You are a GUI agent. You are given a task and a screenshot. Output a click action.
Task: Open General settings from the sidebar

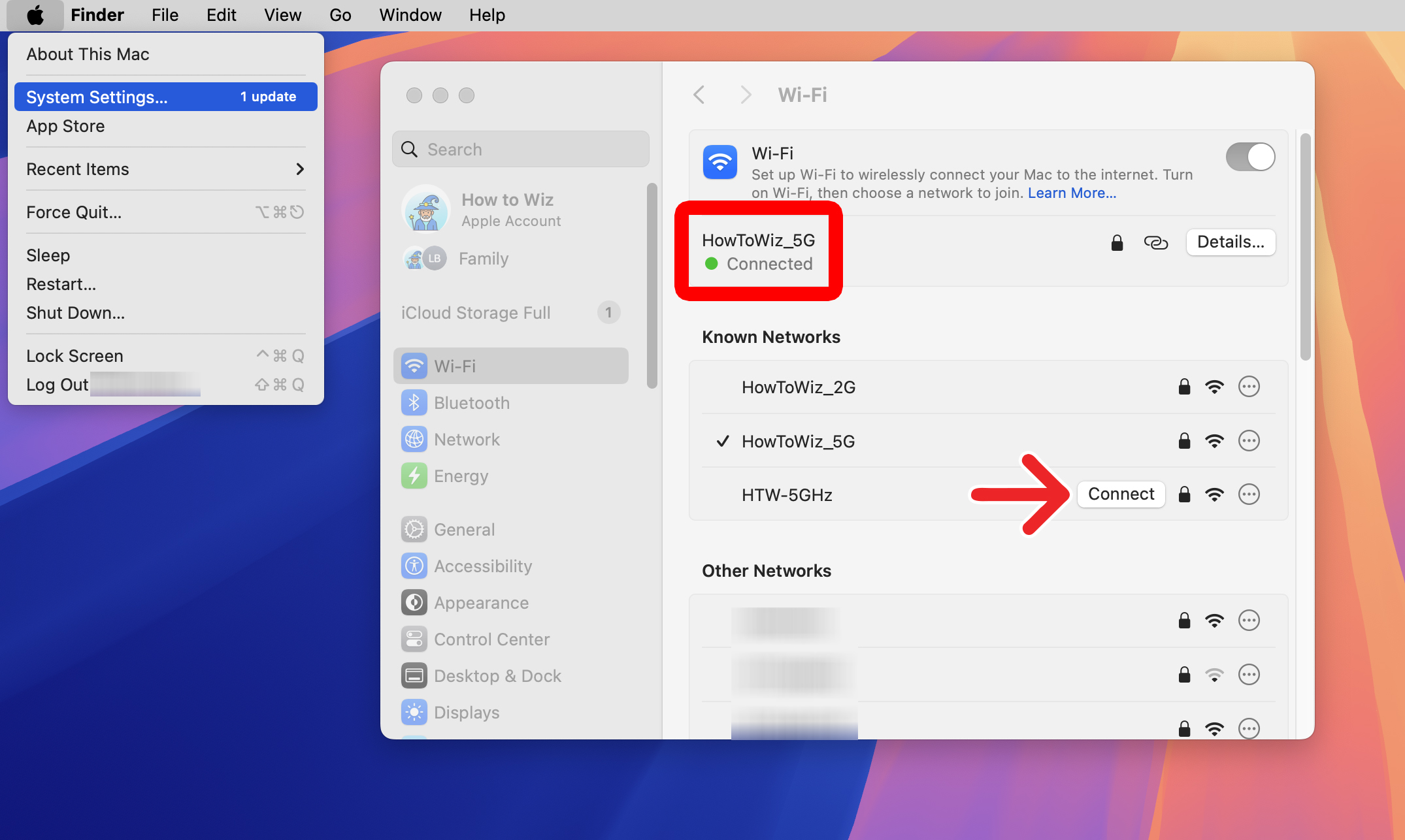[x=464, y=529]
